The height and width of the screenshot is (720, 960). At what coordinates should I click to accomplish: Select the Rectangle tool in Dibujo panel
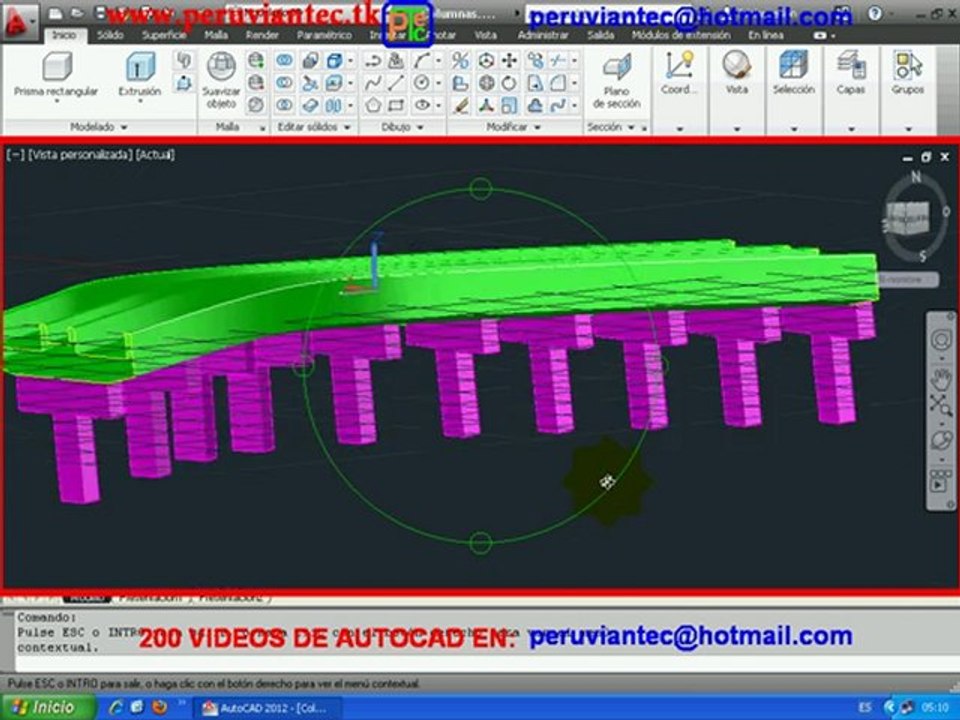tap(396, 105)
